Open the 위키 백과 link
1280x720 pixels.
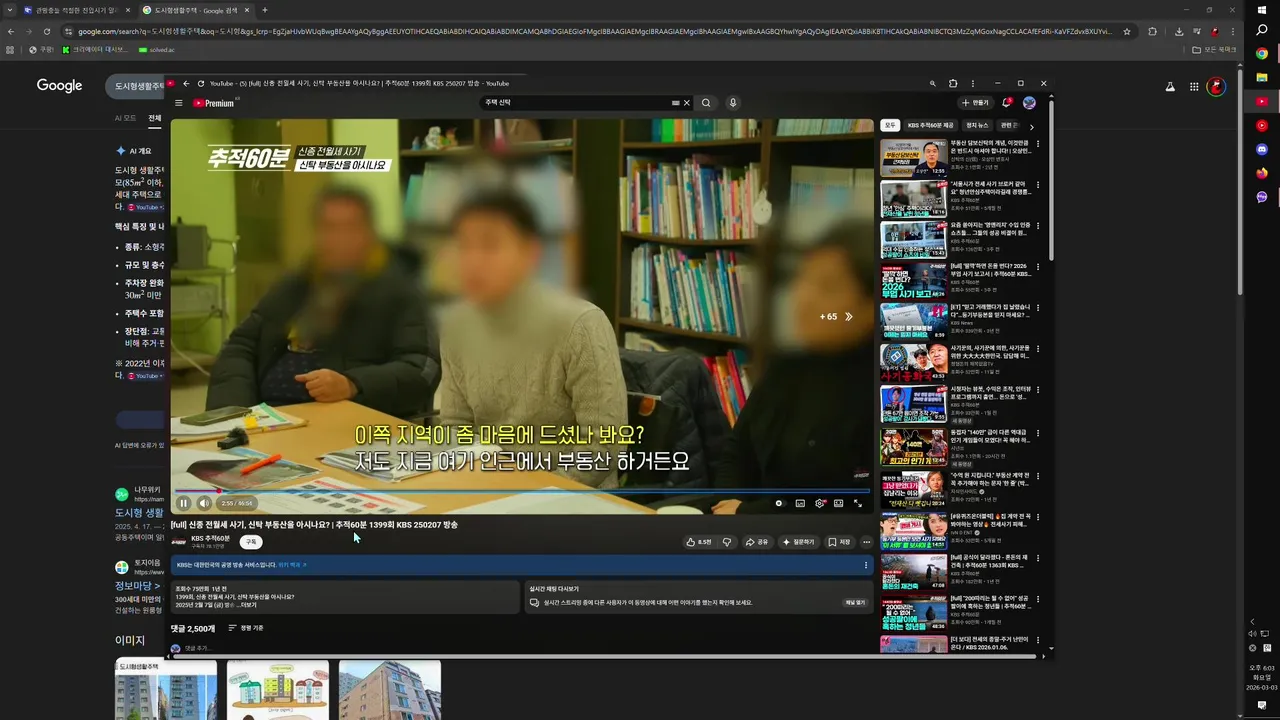click(x=292, y=565)
